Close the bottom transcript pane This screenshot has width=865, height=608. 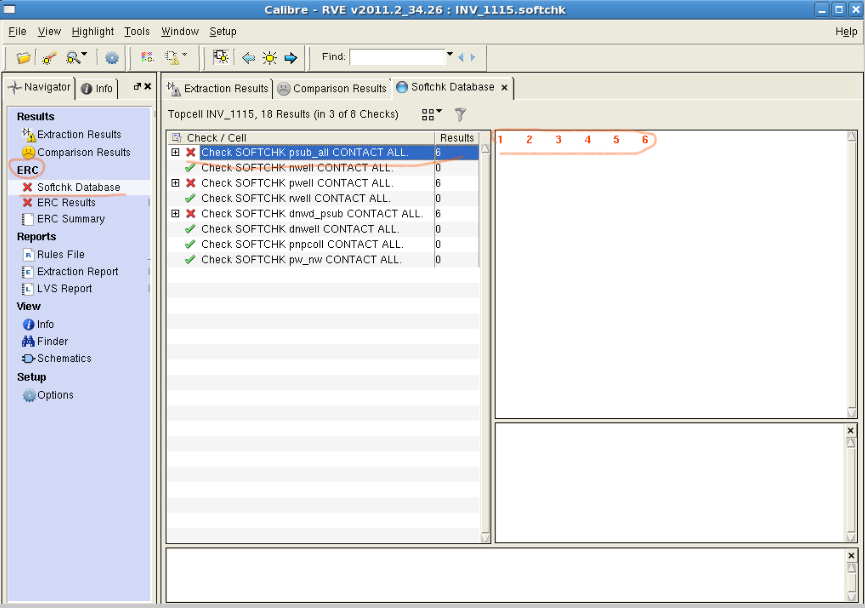pyautogui.click(x=851, y=556)
